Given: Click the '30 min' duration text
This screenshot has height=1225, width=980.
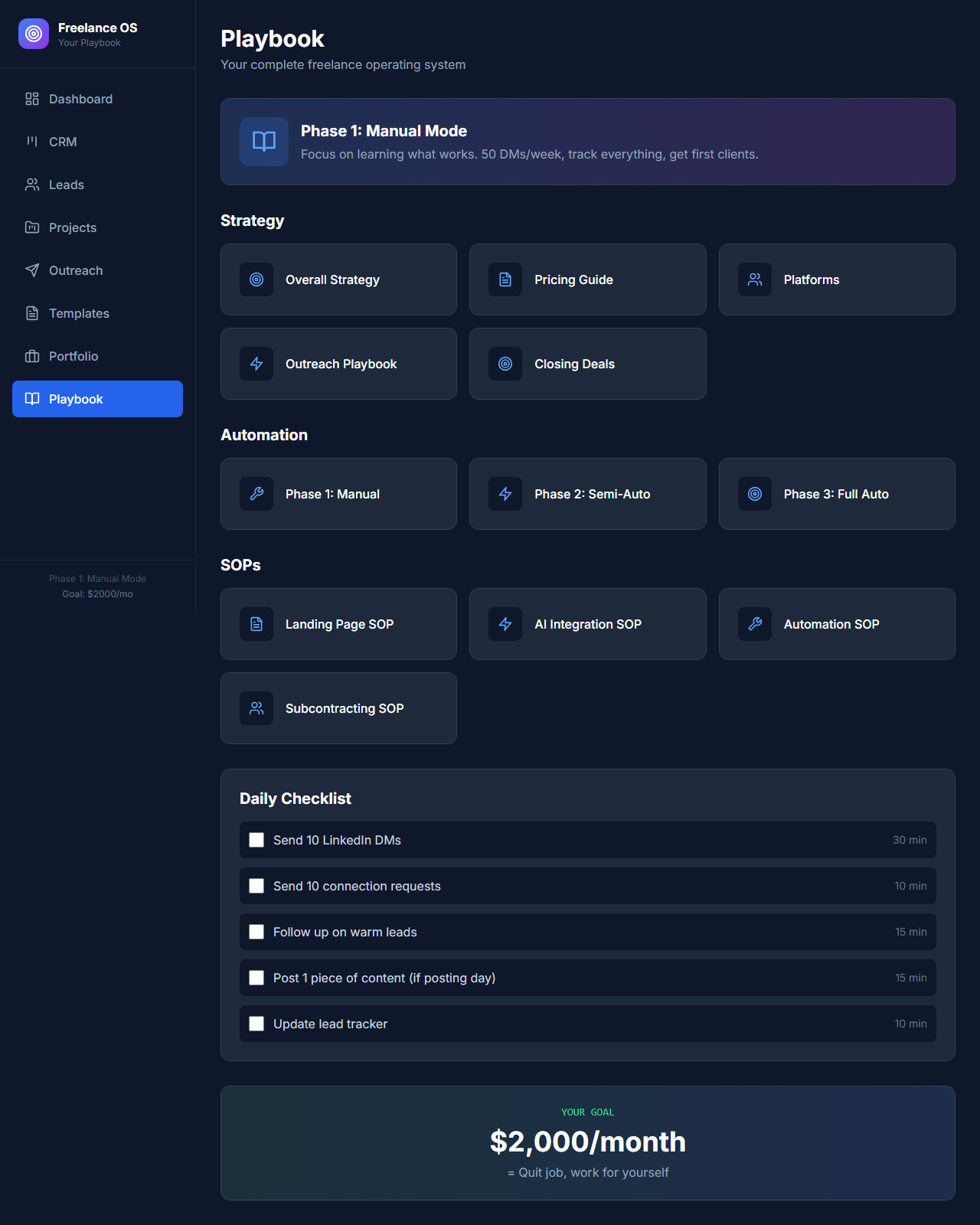Looking at the screenshot, I should tap(910, 840).
